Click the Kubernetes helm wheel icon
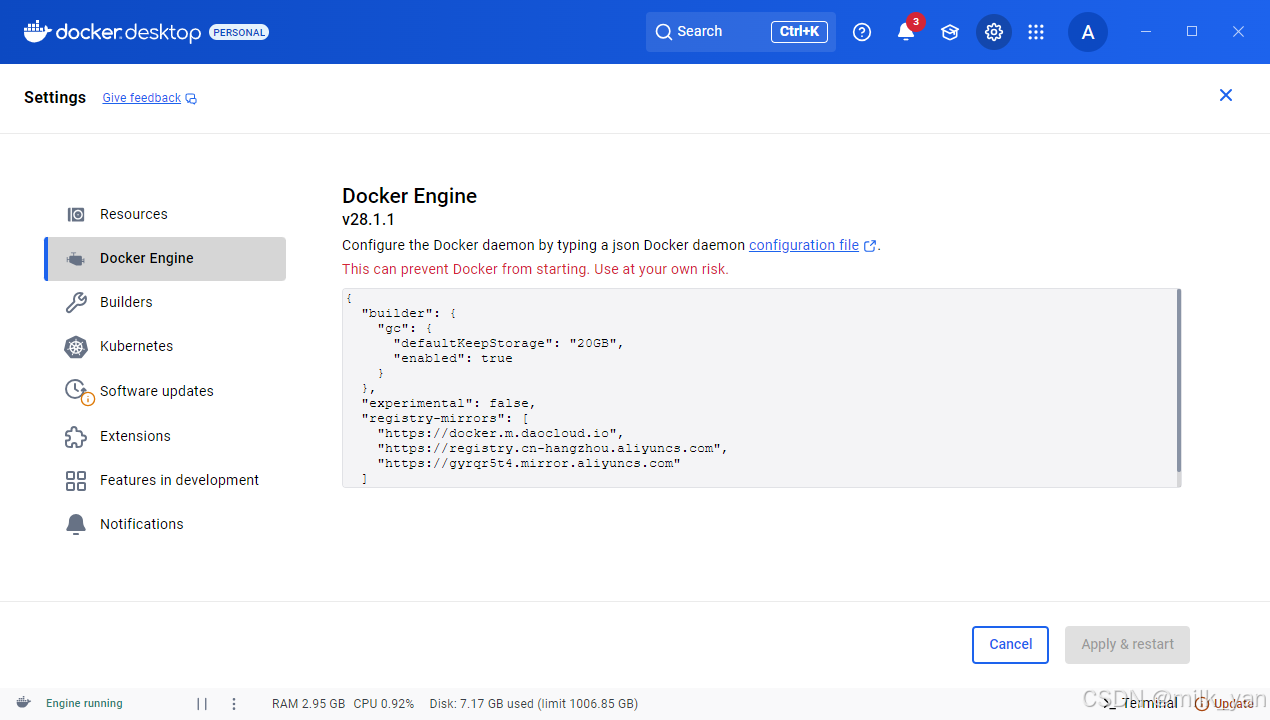The width and height of the screenshot is (1270, 720). click(76, 347)
